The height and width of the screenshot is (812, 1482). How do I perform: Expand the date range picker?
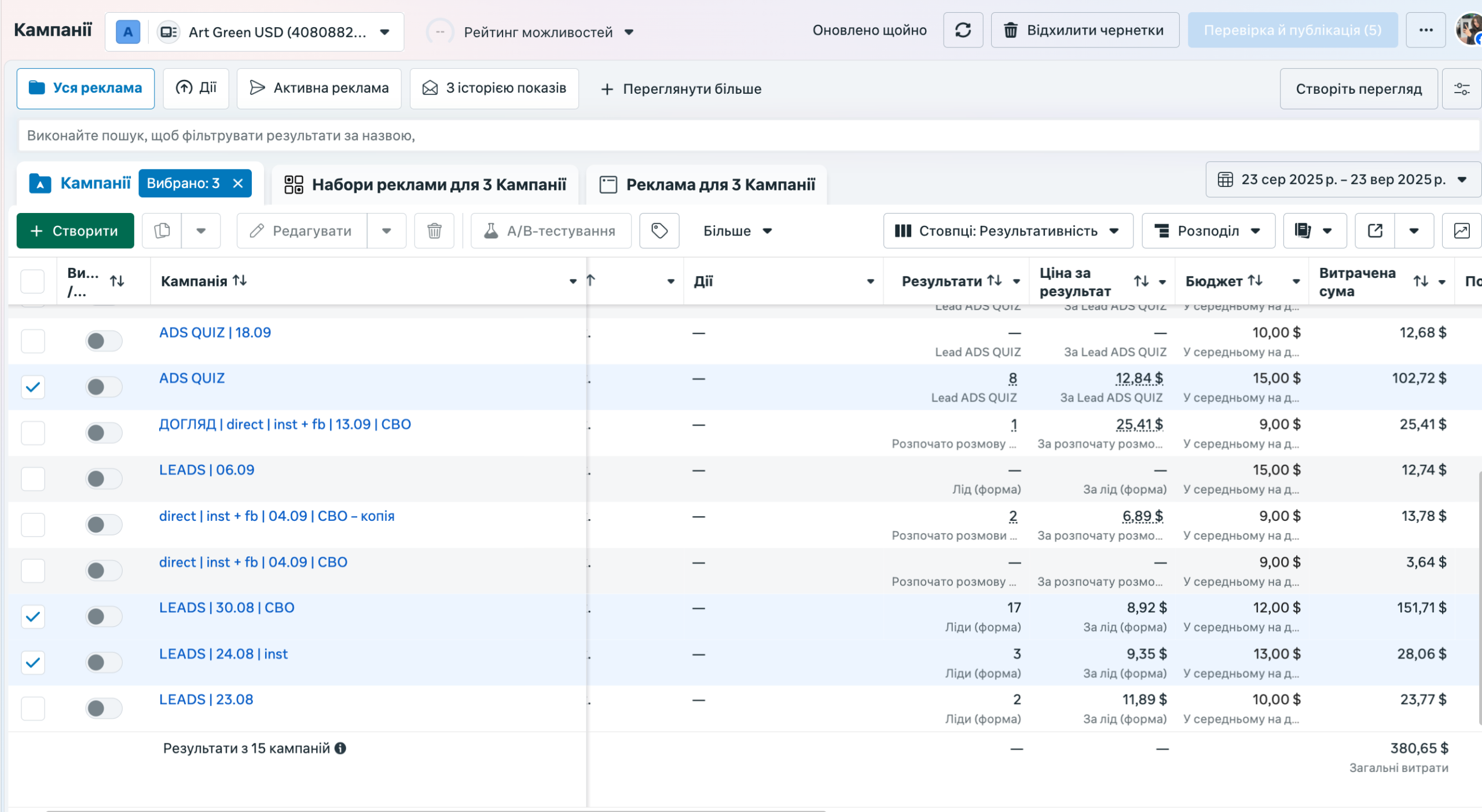click(x=1343, y=179)
